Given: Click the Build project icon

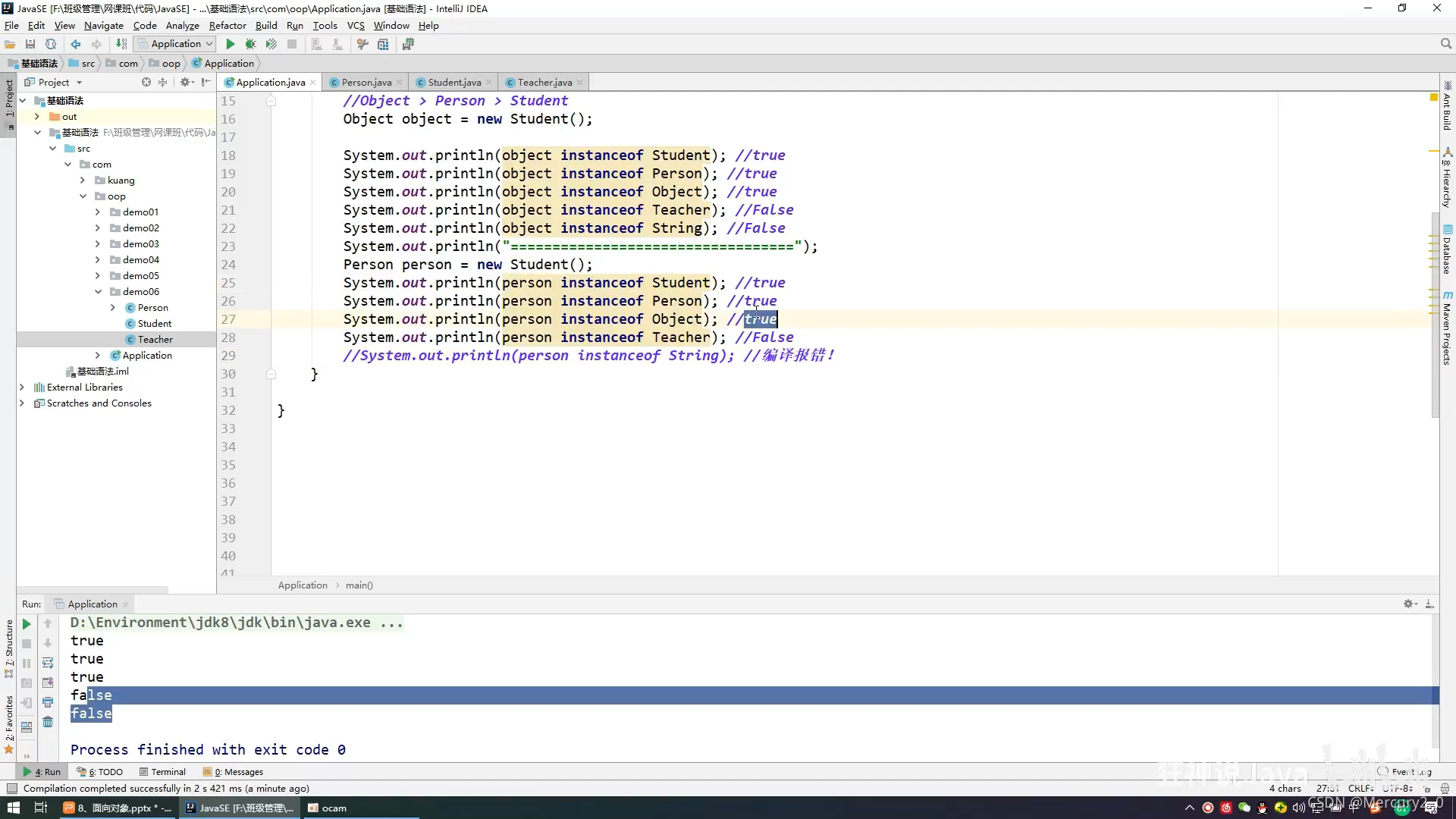Looking at the screenshot, I should (121, 44).
